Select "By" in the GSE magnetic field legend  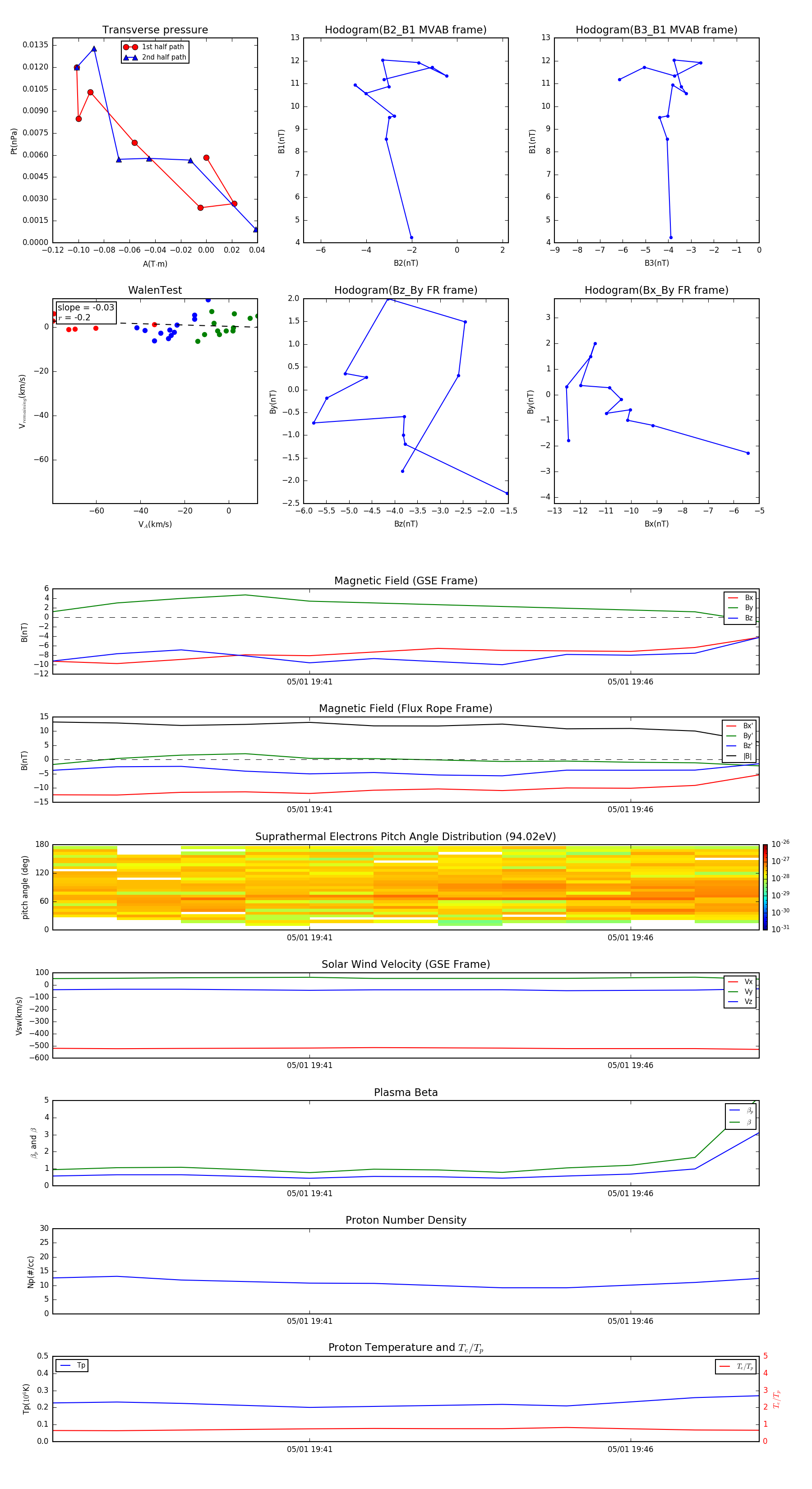coord(740,608)
